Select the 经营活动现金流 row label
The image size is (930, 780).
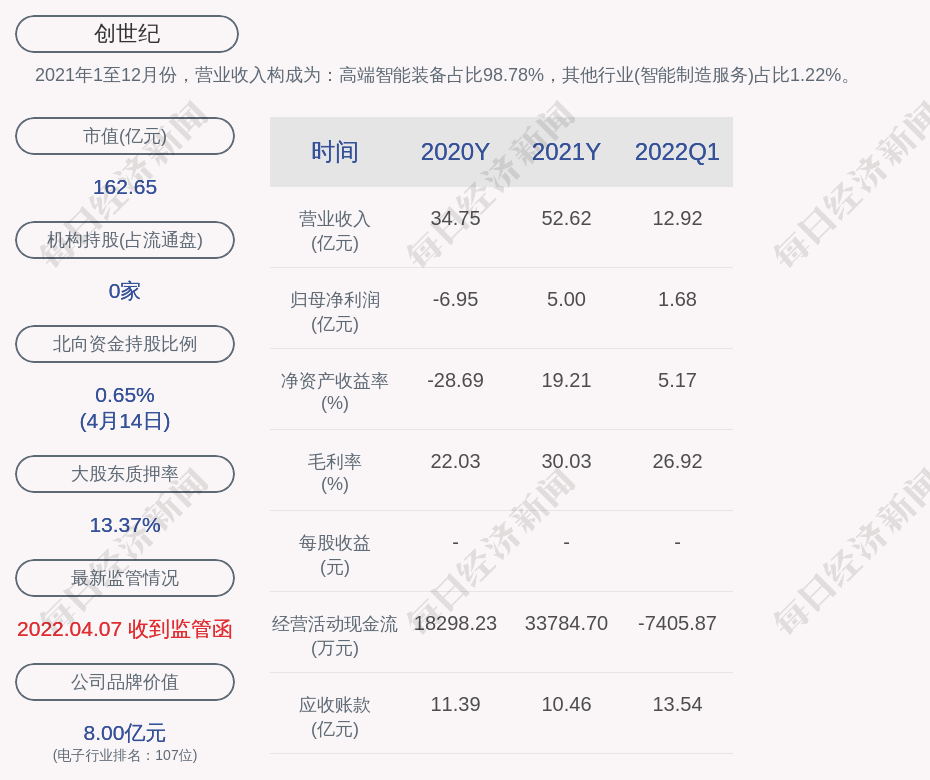(335, 634)
